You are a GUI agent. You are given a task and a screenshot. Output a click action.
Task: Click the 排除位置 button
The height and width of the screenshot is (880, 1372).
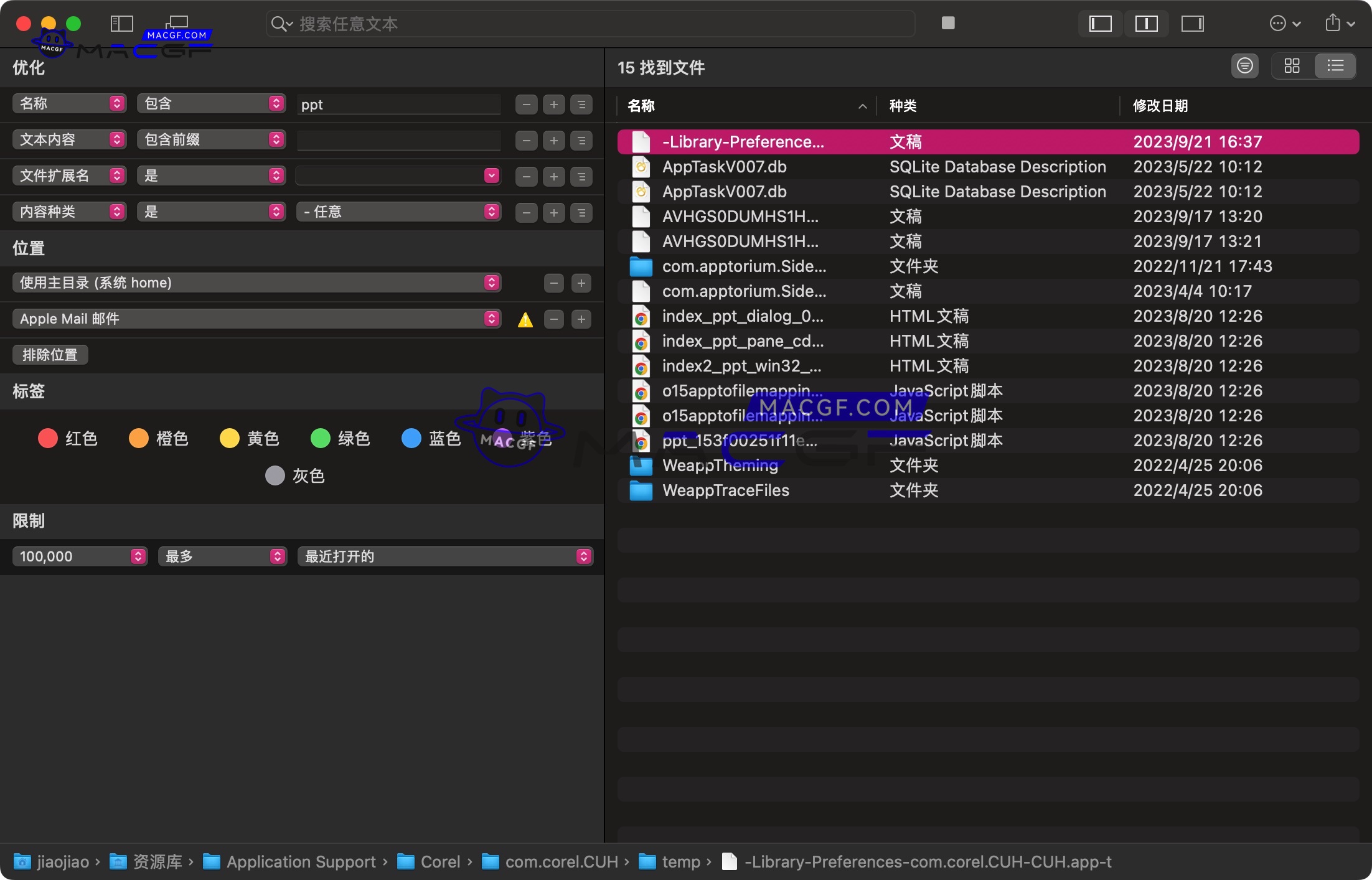[50, 354]
